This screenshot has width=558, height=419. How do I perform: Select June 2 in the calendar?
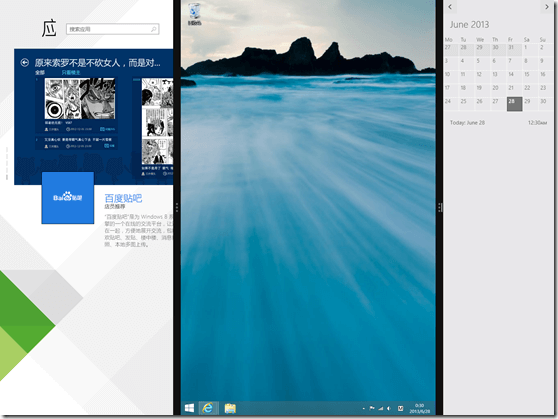(546, 49)
